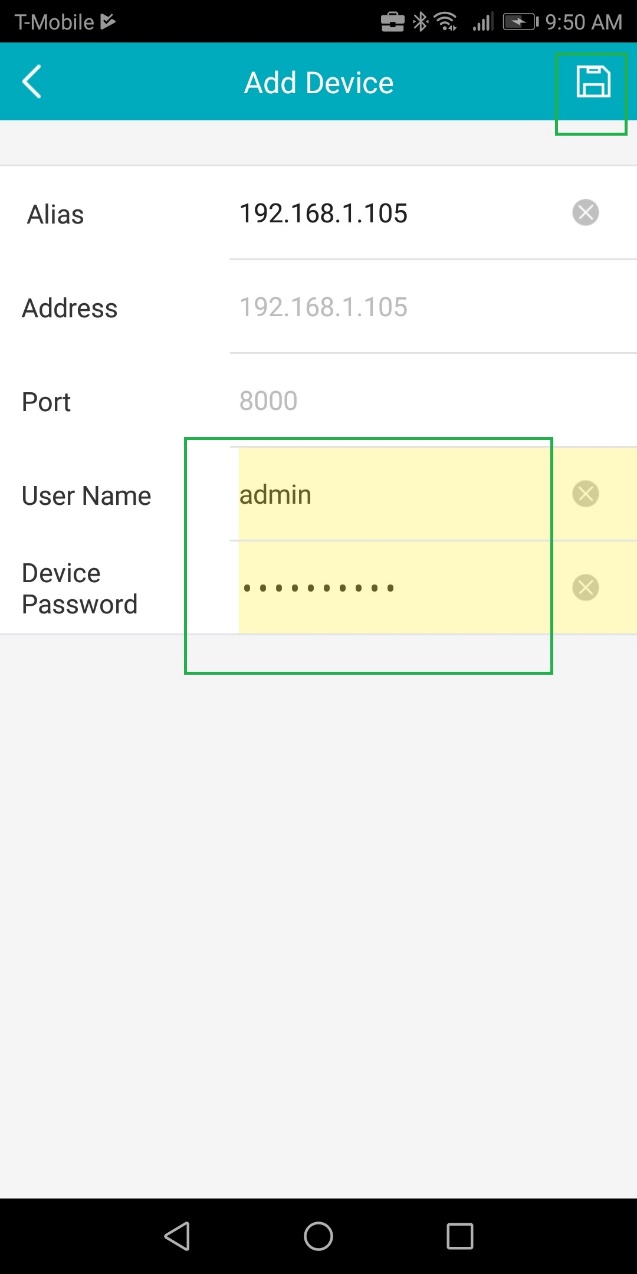Tap the Alias label
The width and height of the screenshot is (637, 1274).
coord(55,214)
